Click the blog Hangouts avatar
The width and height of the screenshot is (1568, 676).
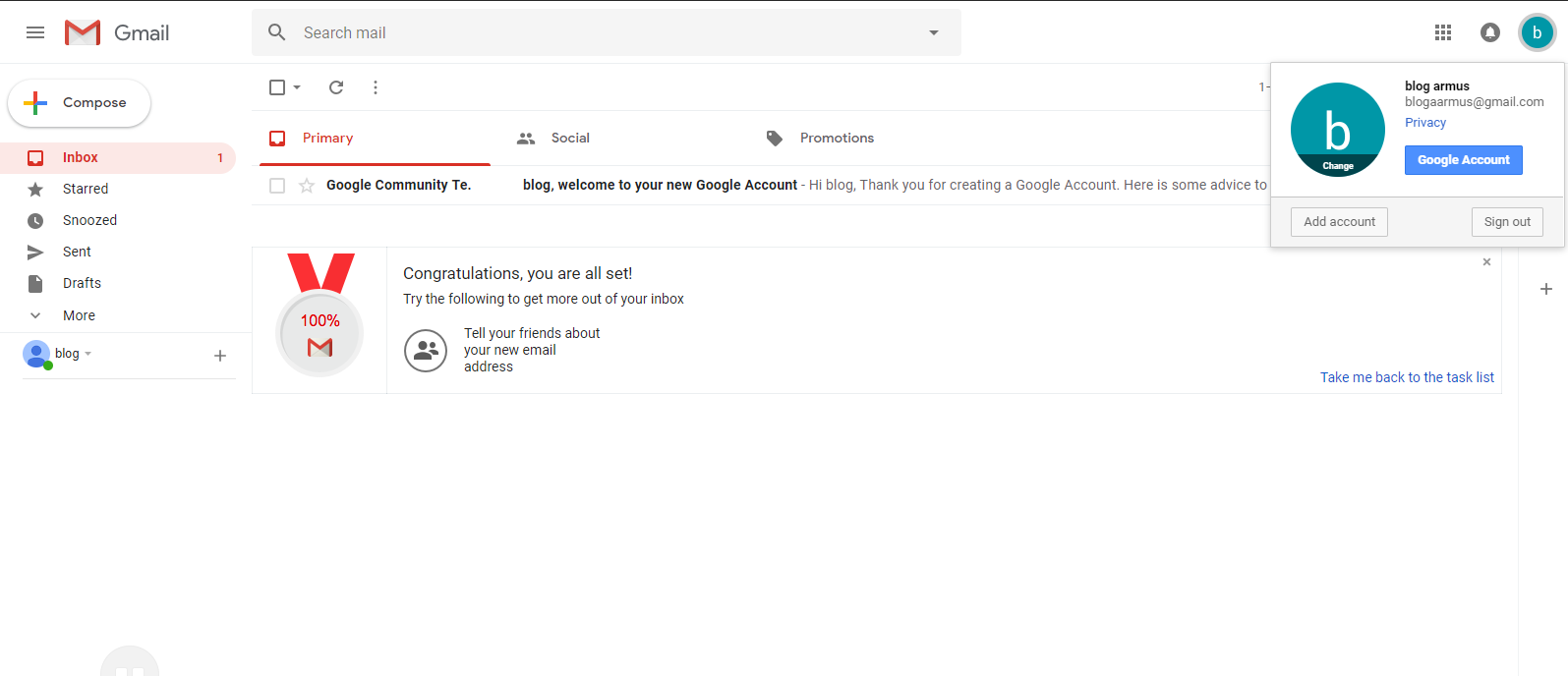pyautogui.click(x=36, y=354)
